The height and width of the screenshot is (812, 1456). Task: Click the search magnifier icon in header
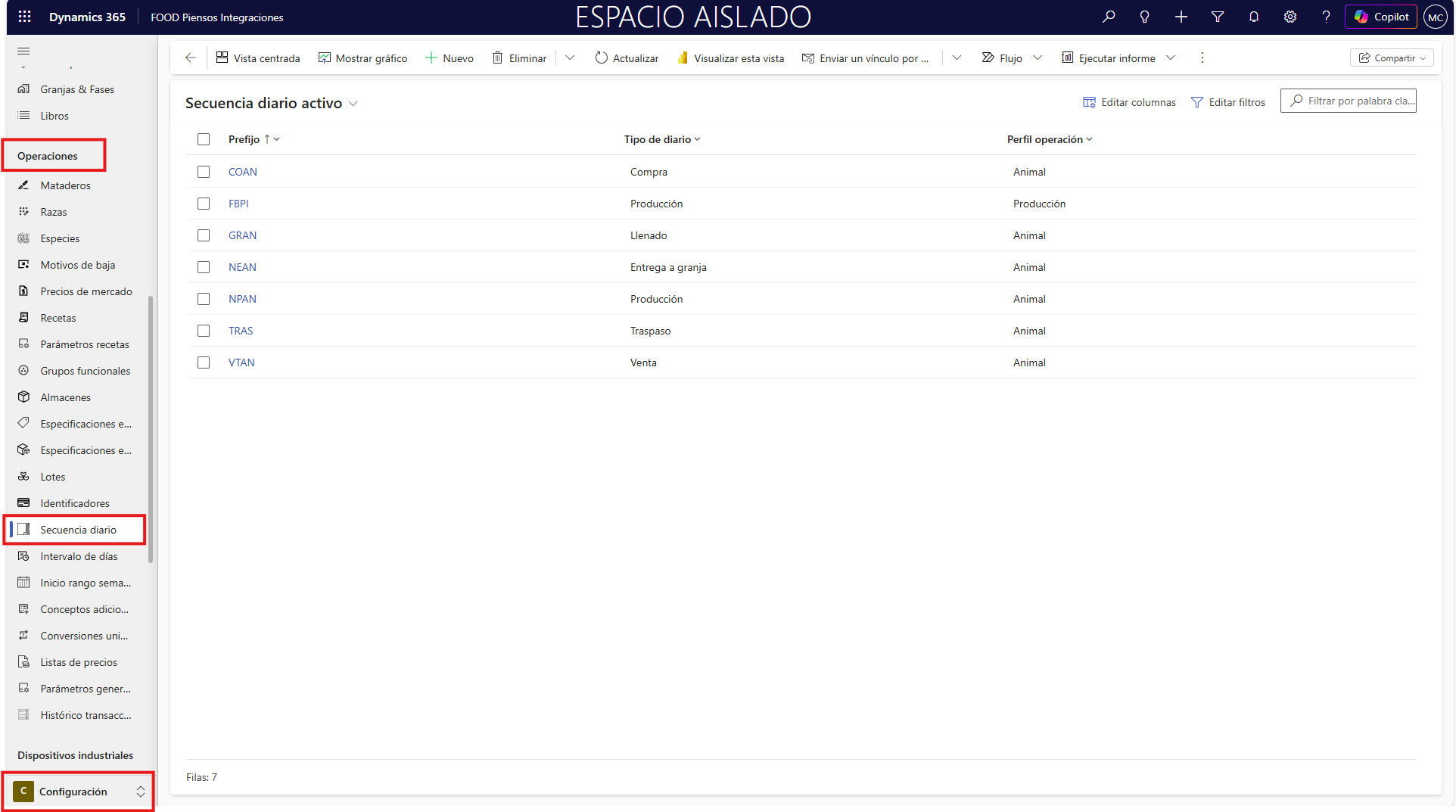pos(1109,17)
